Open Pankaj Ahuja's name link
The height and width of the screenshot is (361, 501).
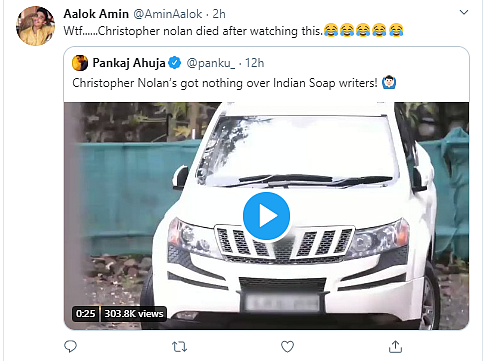click(x=129, y=63)
